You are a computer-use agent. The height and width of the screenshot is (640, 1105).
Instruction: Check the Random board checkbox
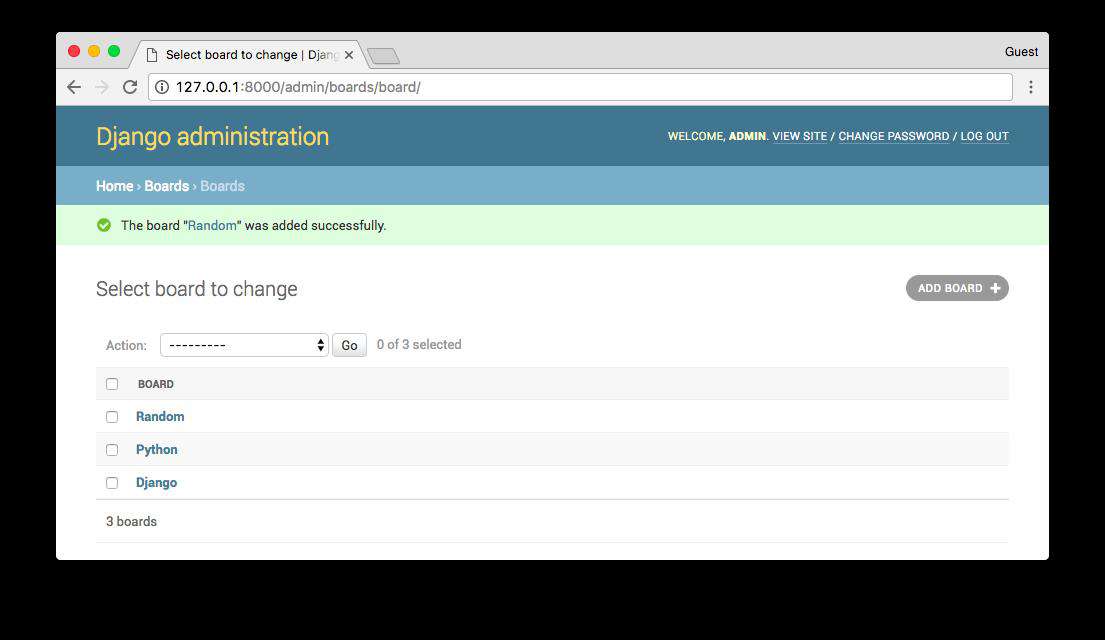pyautogui.click(x=112, y=417)
